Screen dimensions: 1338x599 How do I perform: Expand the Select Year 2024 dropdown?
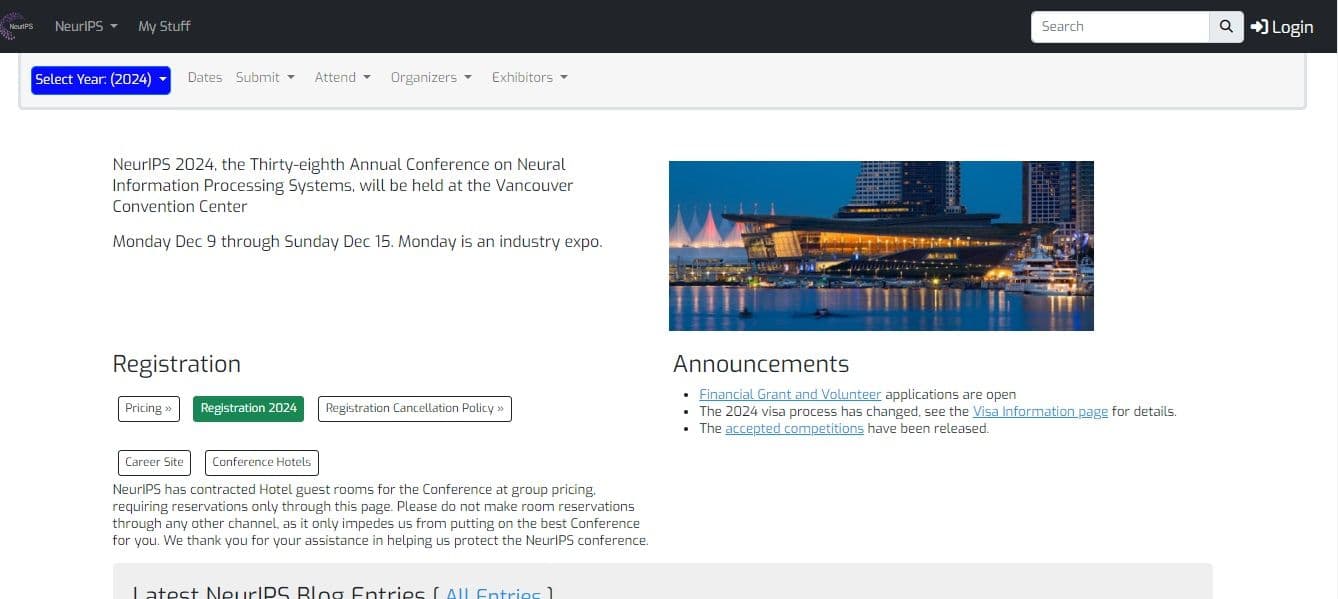click(x=100, y=79)
